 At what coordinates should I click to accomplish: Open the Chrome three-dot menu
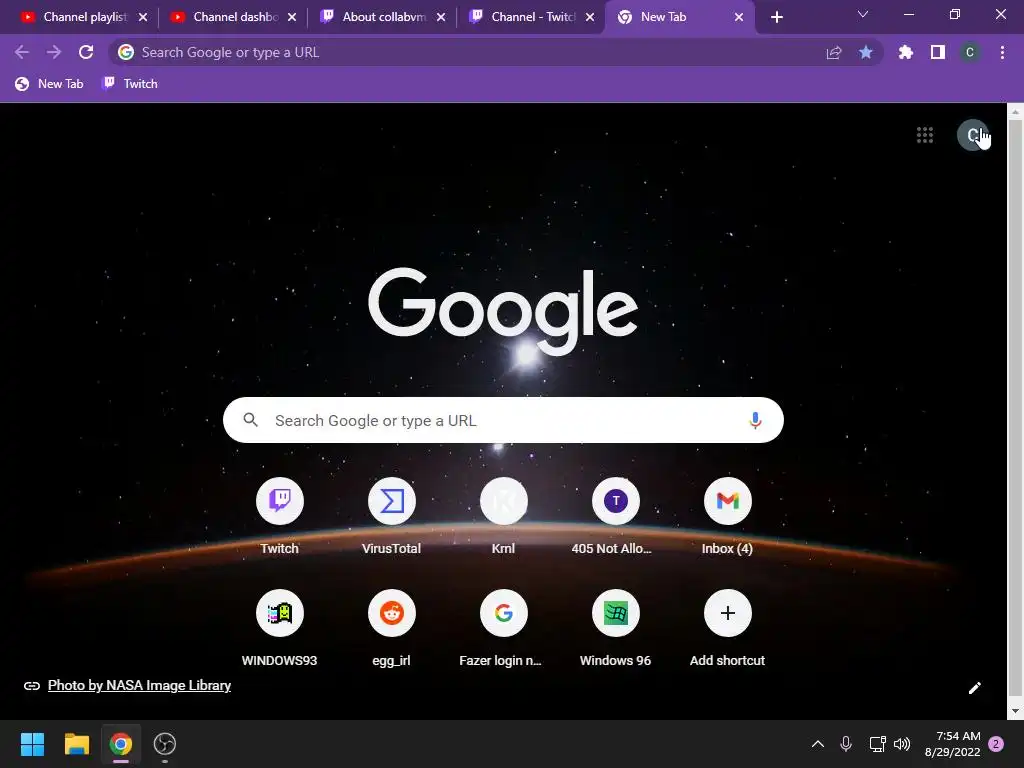pyautogui.click(x=1002, y=52)
